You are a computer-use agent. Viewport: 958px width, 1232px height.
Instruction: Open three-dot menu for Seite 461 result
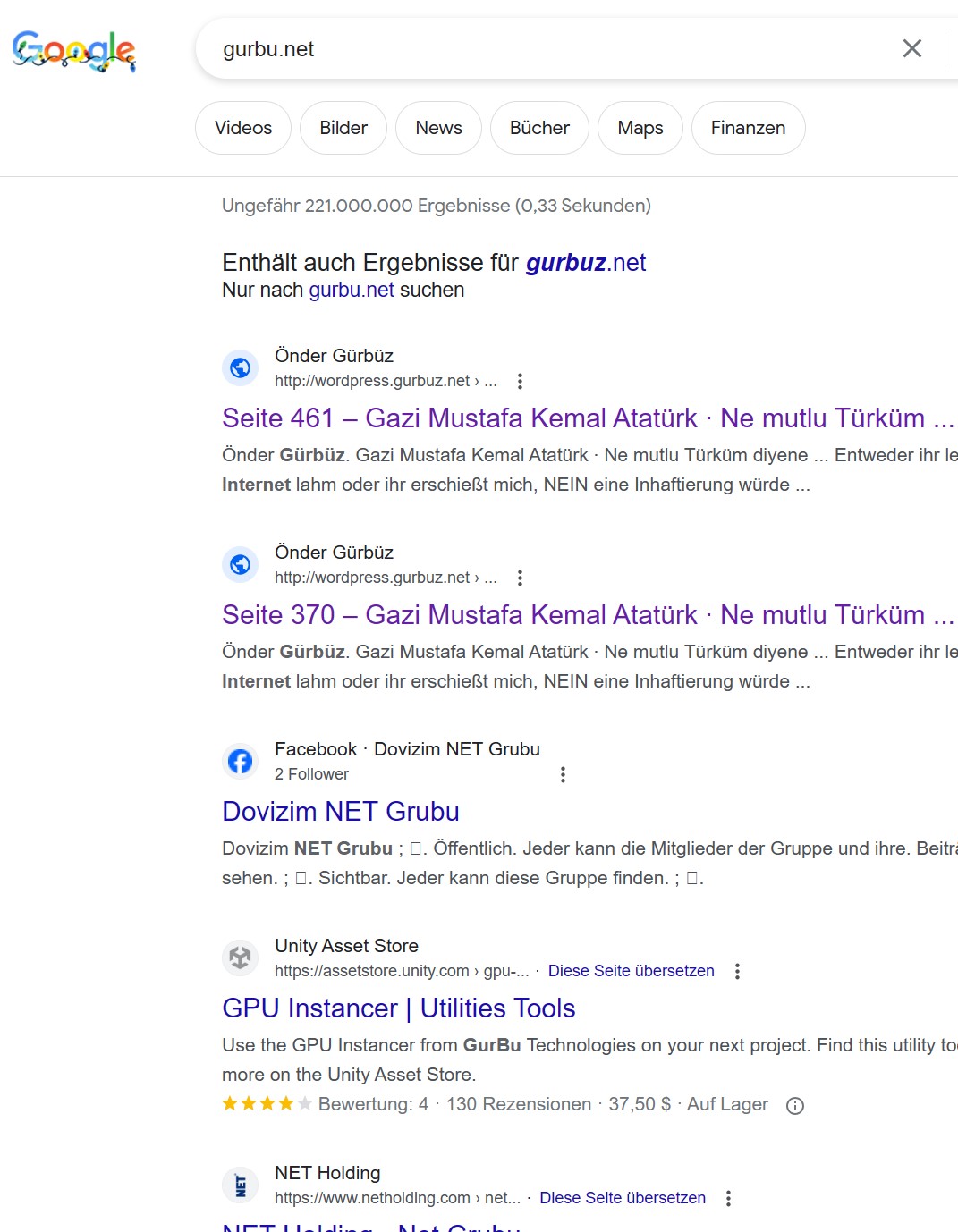pos(520,381)
